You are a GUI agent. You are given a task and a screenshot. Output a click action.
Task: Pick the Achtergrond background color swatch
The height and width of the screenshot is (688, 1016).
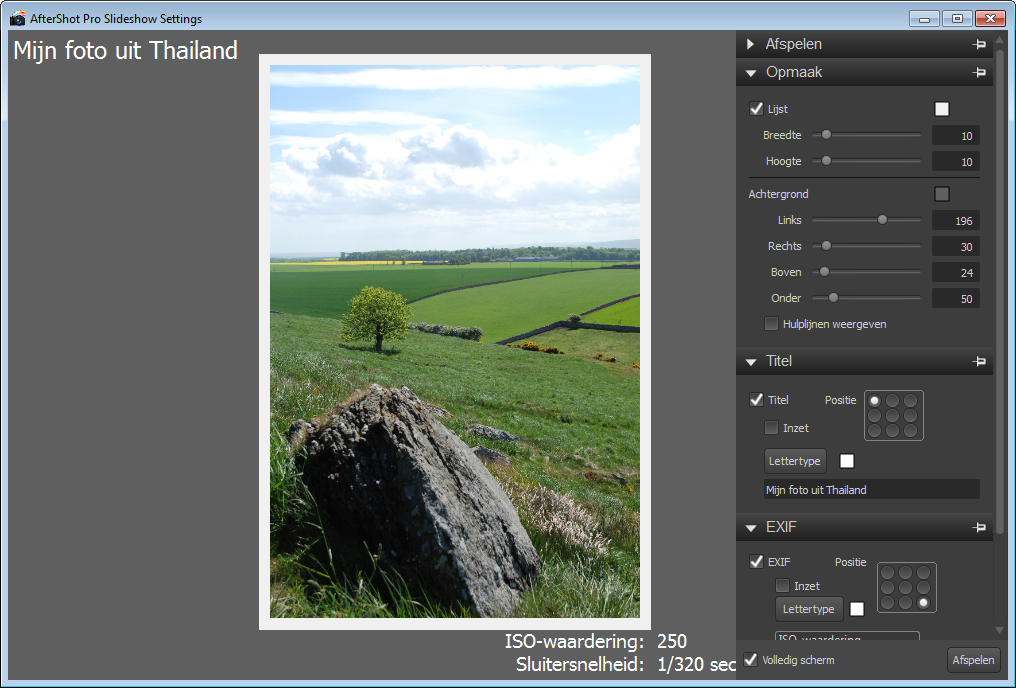point(941,194)
